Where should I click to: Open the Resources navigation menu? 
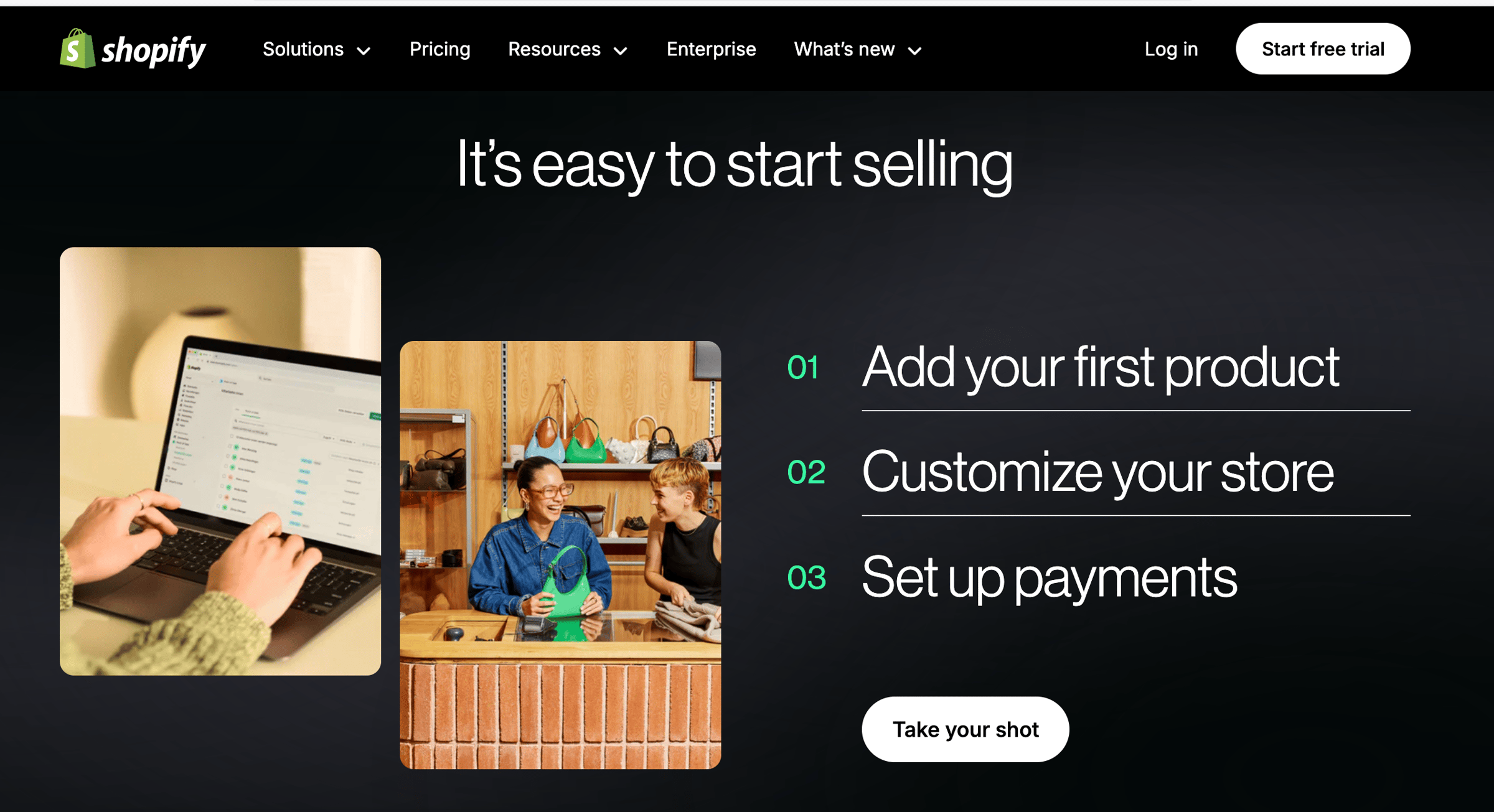tap(568, 49)
